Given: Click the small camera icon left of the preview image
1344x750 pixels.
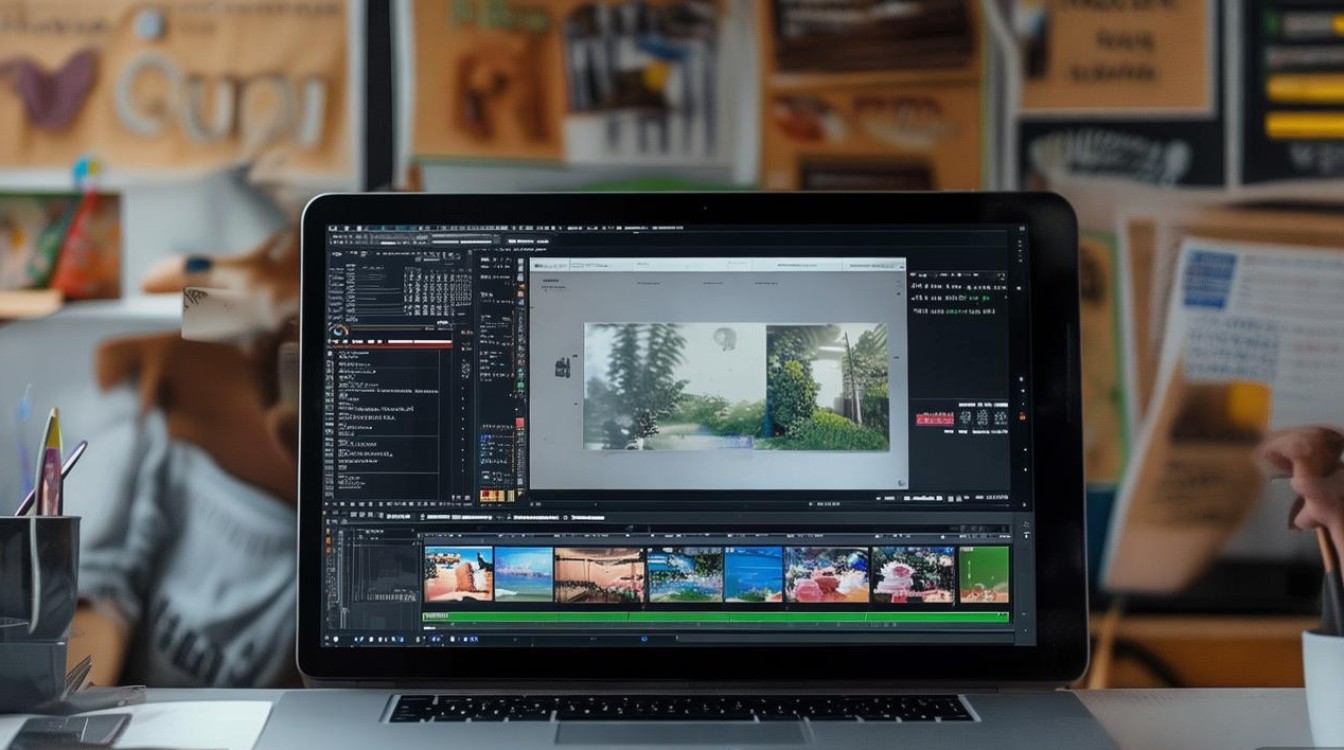Looking at the screenshot, I should 562,368.
